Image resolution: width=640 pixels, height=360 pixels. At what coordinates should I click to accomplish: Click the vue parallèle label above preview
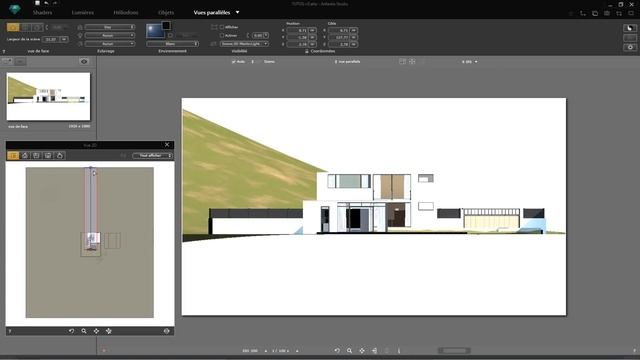(349, 62)
